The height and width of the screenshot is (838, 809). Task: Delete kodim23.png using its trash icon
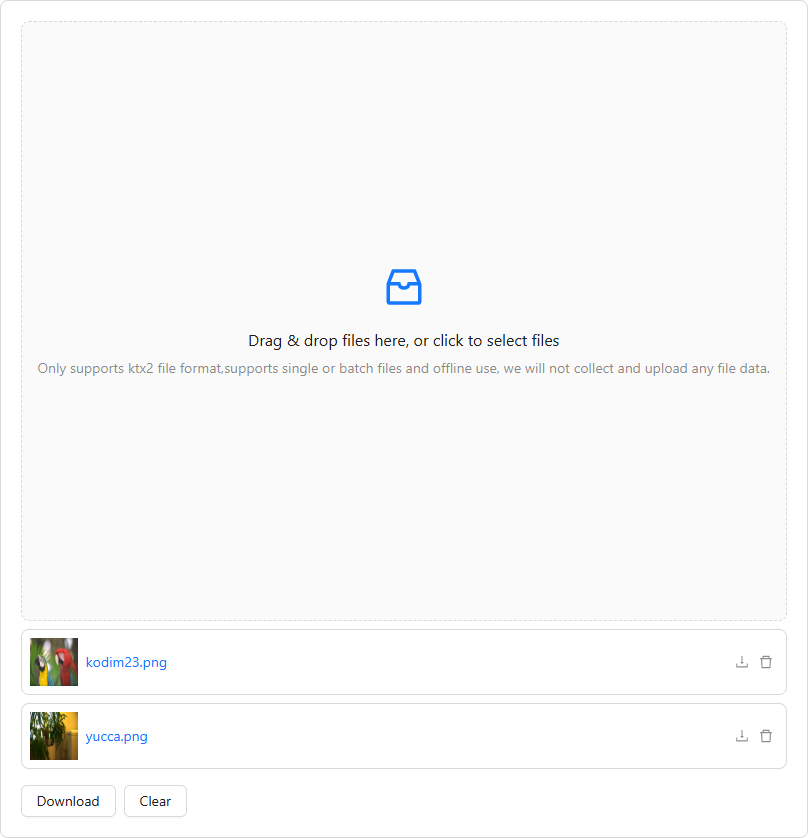(766, 662)
